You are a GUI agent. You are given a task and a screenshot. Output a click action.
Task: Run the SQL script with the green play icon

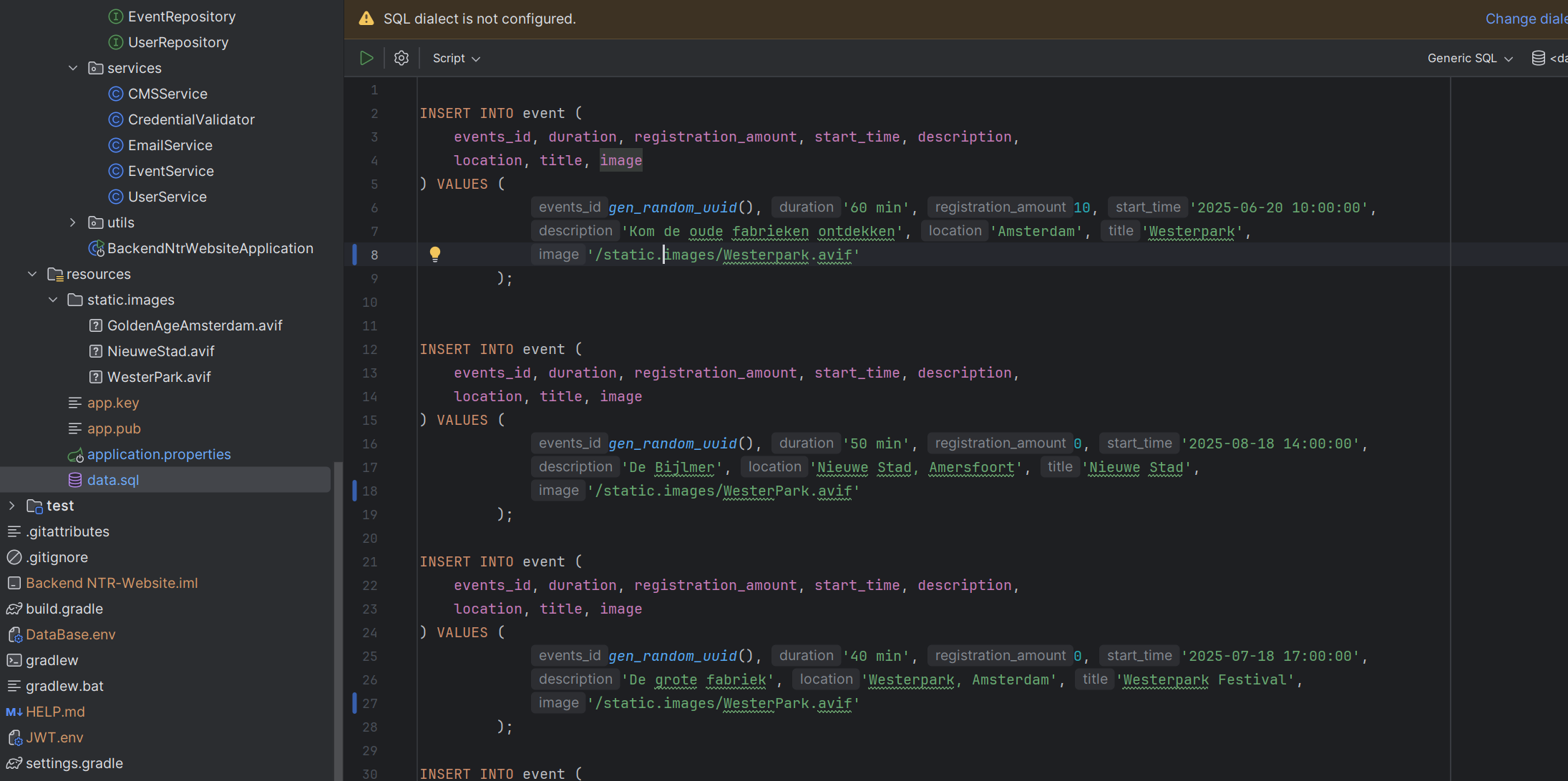pyautogui.click(x=366, y=58)
